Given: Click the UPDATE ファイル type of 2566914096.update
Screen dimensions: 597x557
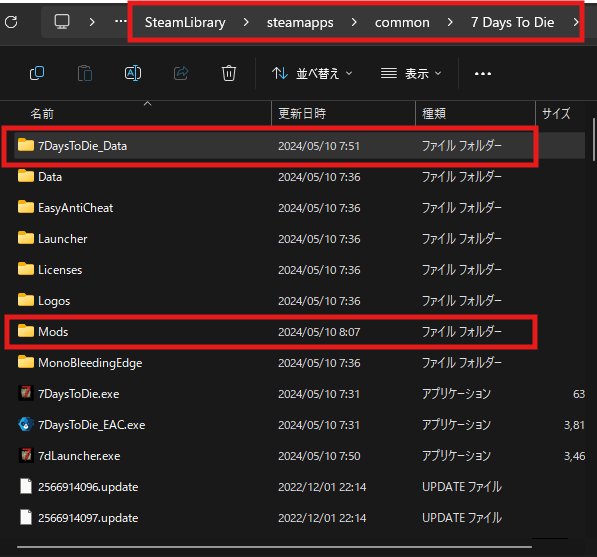Looking at the screenshot, I should (462, 487).
